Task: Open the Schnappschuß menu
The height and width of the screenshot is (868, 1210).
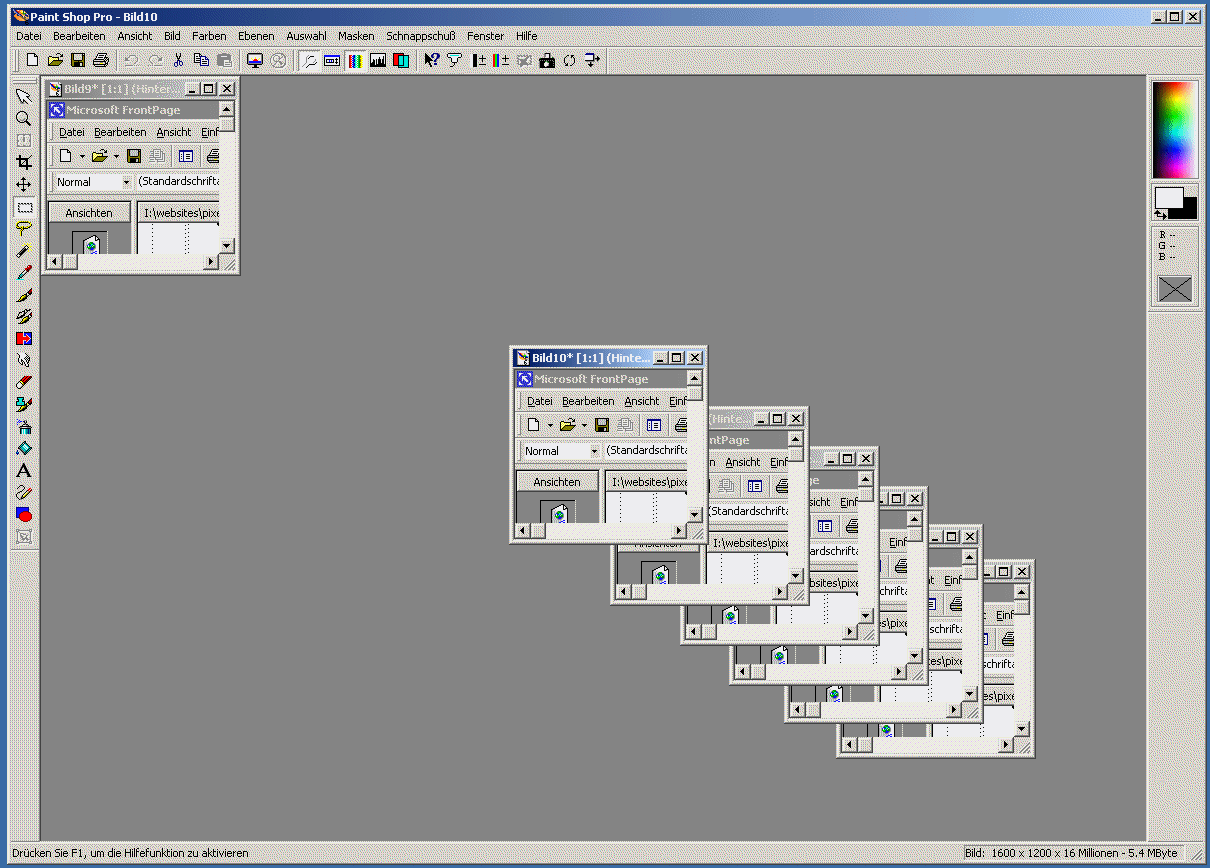Action: [x=420, y=36]
